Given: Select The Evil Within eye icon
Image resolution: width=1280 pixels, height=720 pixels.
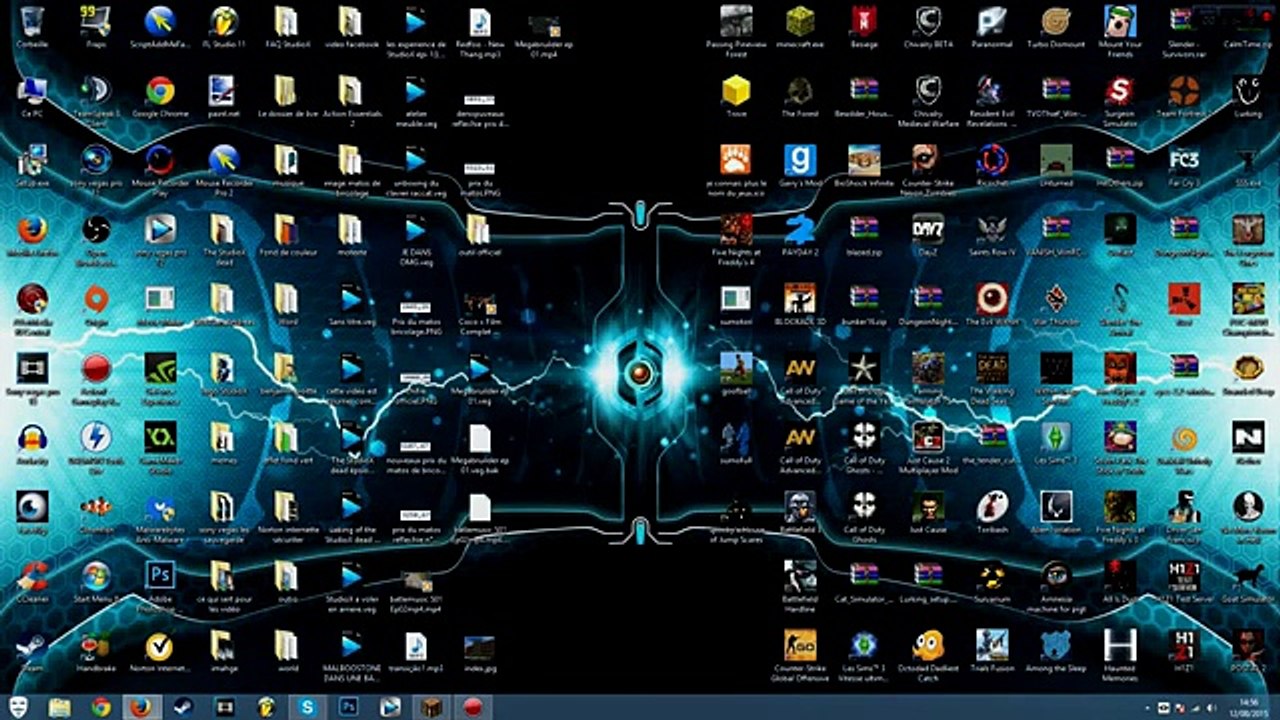Looking at the screenshot, I should [x=992, y=298].
